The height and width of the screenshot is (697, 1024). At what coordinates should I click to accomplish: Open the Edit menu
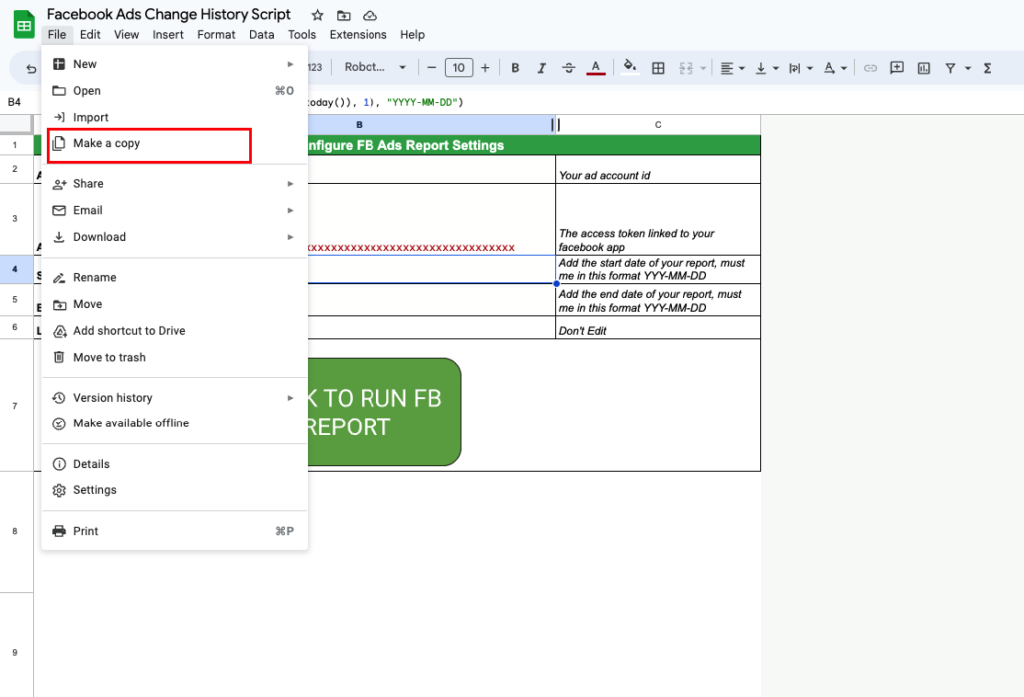(x=90, y=35)
